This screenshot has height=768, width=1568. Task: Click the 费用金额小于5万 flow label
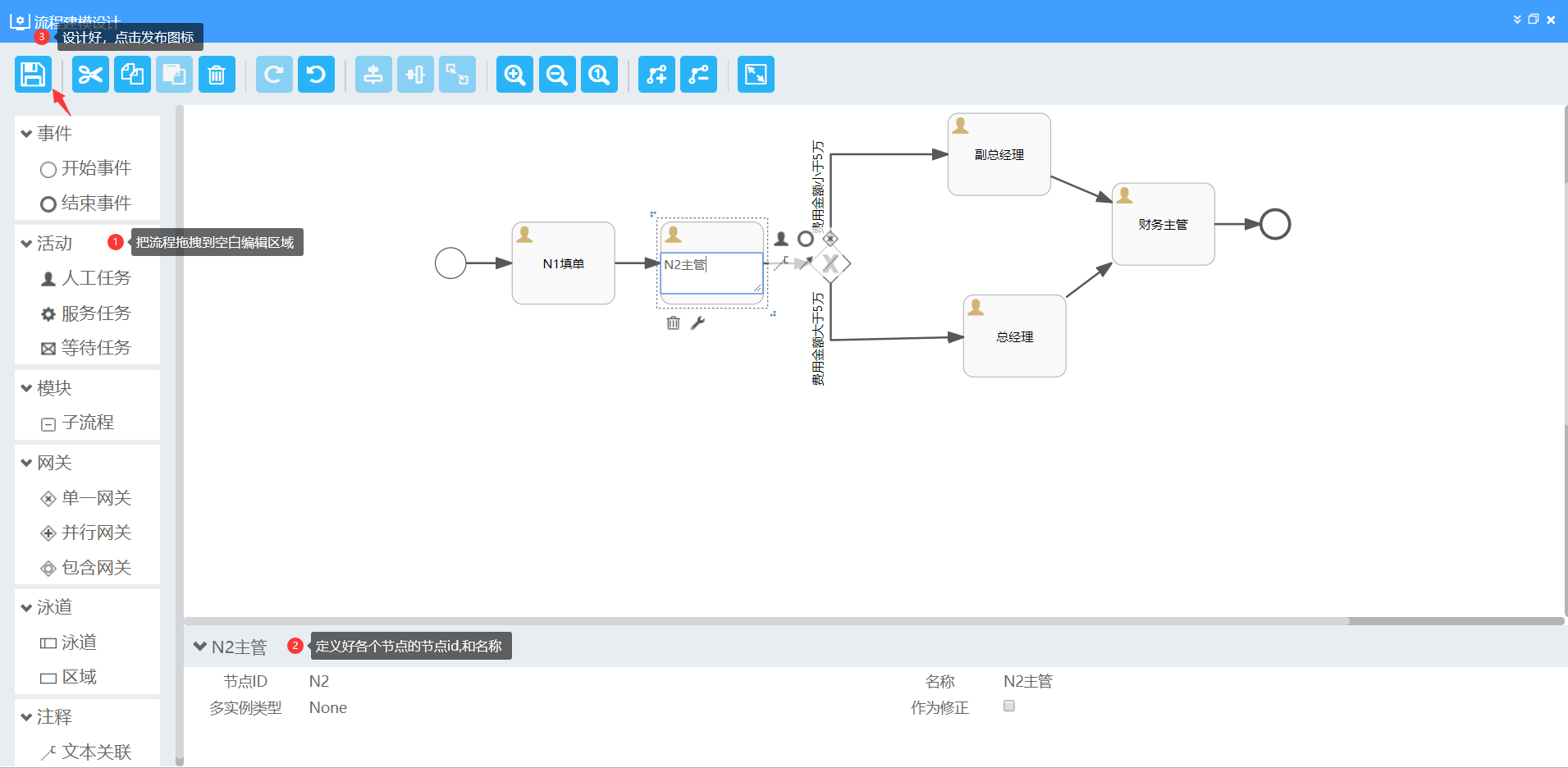(x=818, y=186)
